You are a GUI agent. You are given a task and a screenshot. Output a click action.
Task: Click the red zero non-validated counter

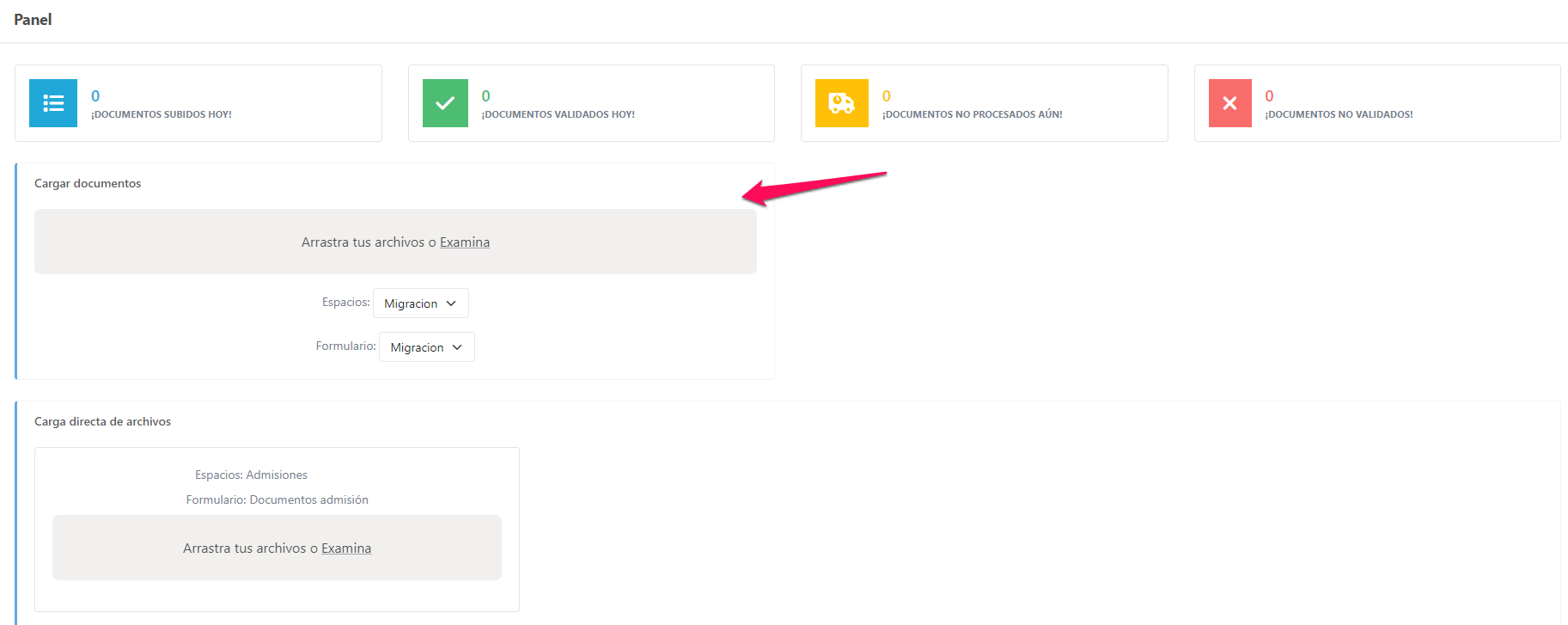tap(1269, 96)
